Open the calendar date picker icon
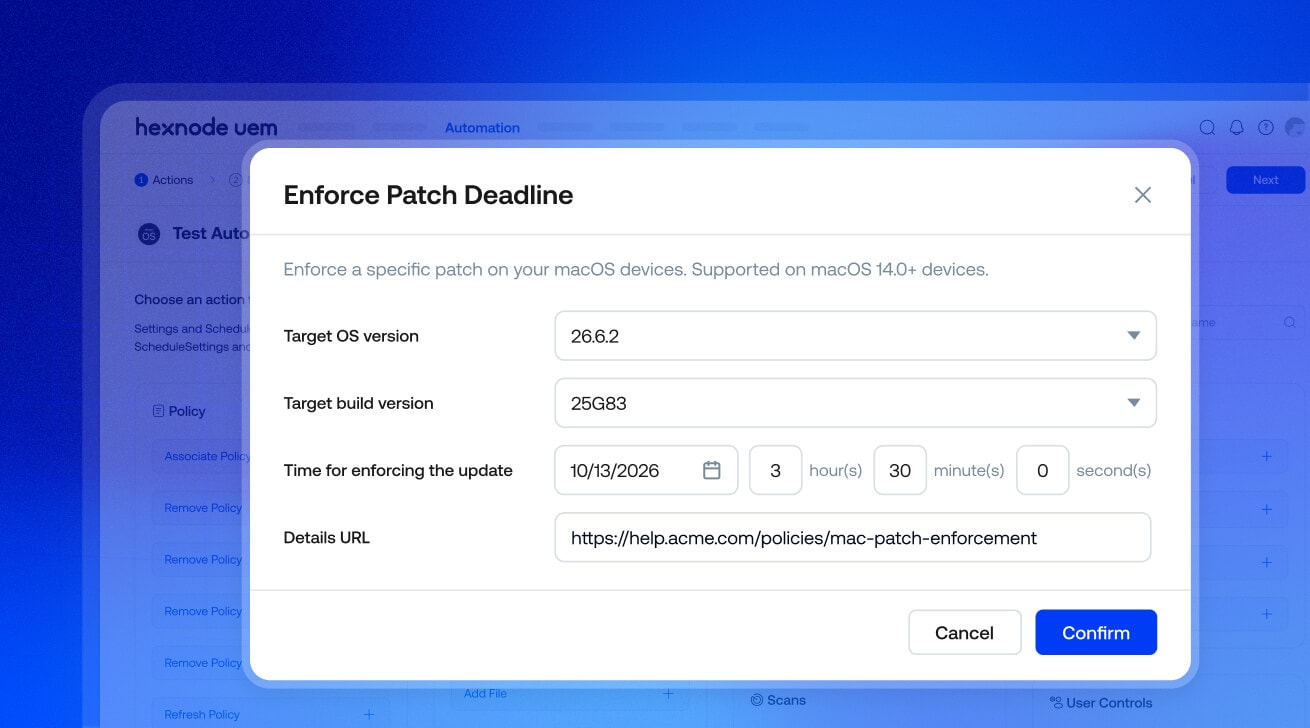Image resolution: width=1310 pixels, height=728 pixels. [712, 470]
